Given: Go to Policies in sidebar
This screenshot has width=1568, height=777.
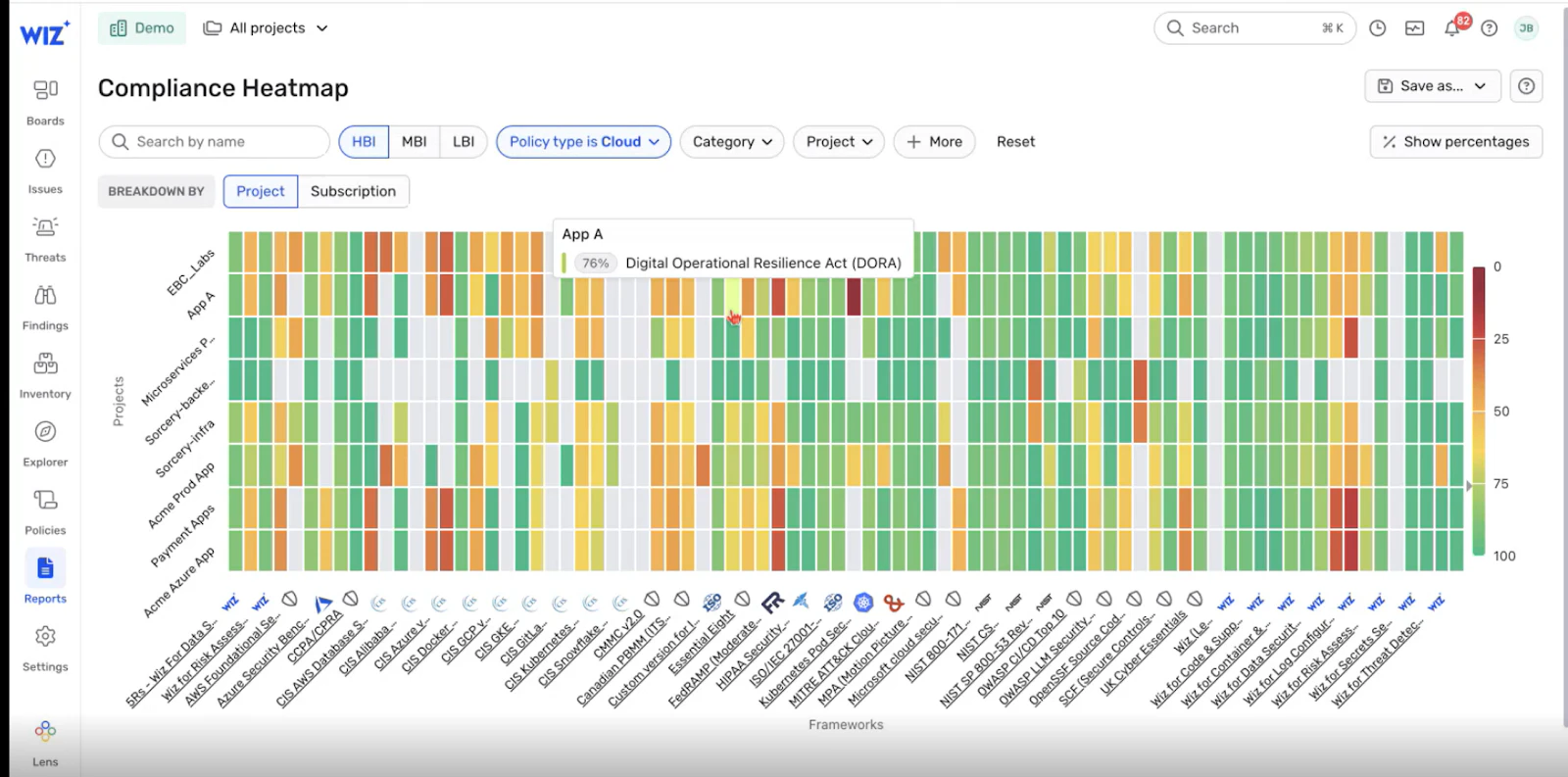Looking at the screenshot, I should [x=45, y=512].
